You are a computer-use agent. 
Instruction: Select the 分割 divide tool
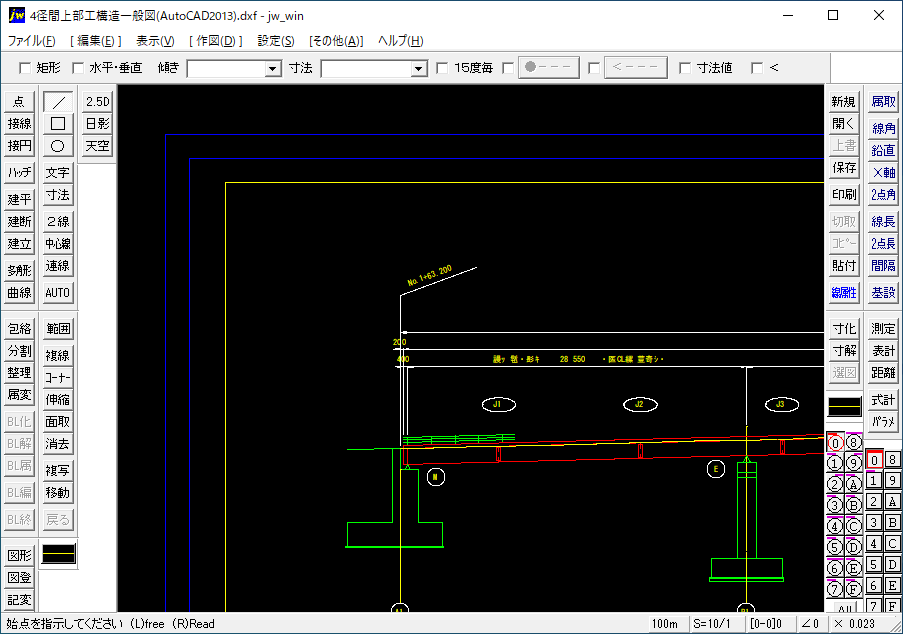[x=19, y=351]
